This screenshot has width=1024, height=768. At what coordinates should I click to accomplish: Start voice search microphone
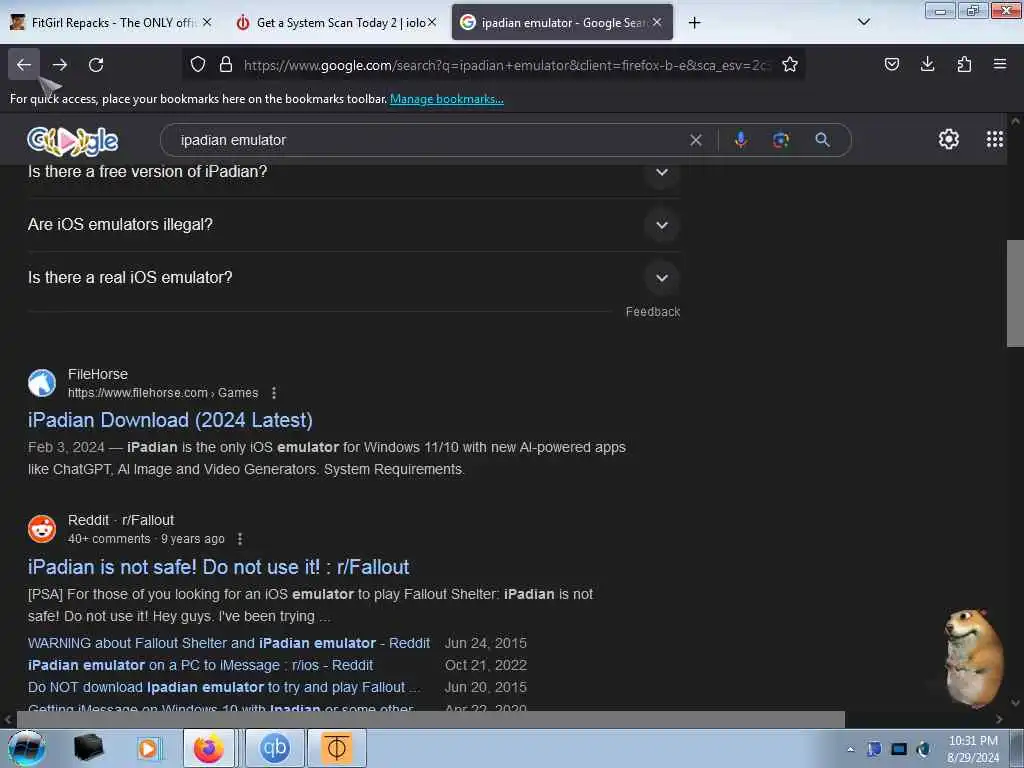tap(741, 140)
